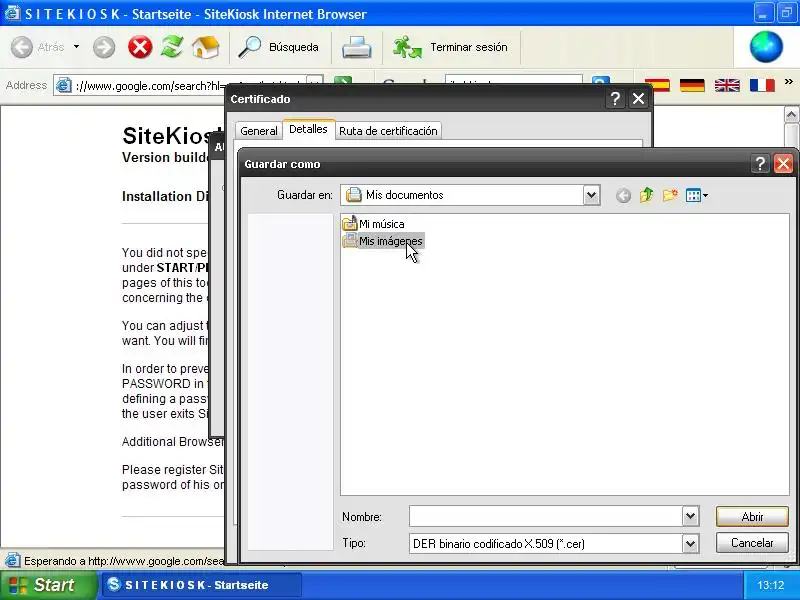Stop loading with the red X icon
This screenshot has width=800, height=600.
(140, 47)
